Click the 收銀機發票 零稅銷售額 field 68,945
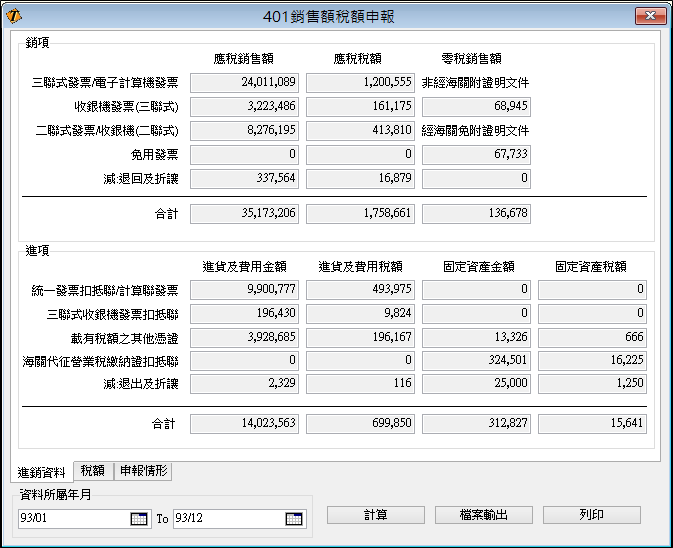 [476, 107]
